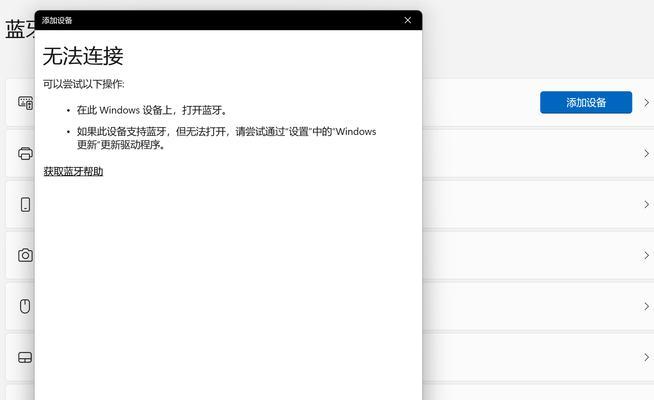
Task: Click the blue 添加设备 button
Action: click(x=586, y=102)
